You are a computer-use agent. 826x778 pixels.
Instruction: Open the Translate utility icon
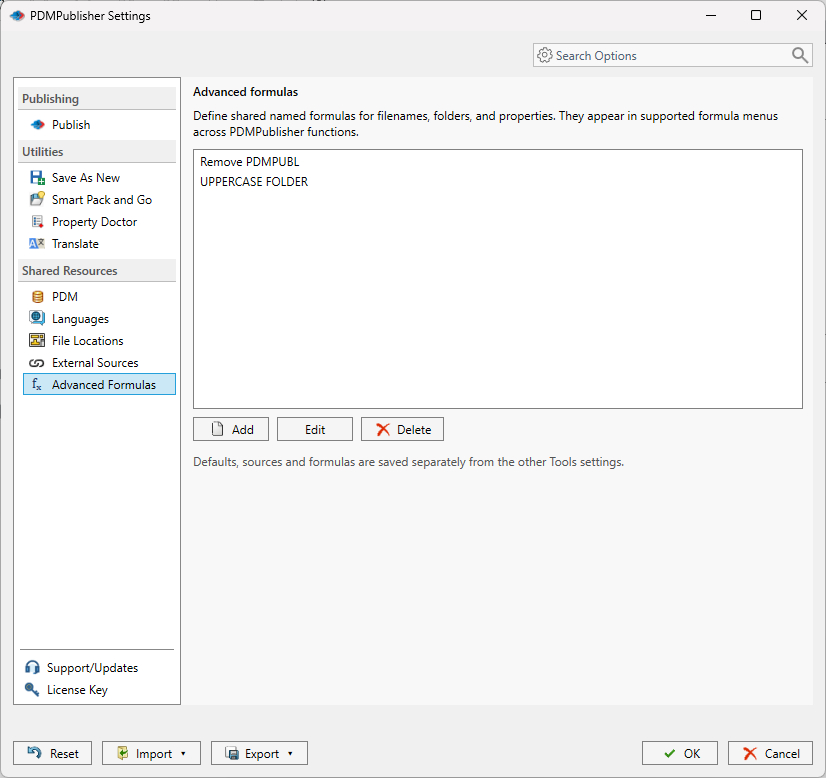(37, 244)
